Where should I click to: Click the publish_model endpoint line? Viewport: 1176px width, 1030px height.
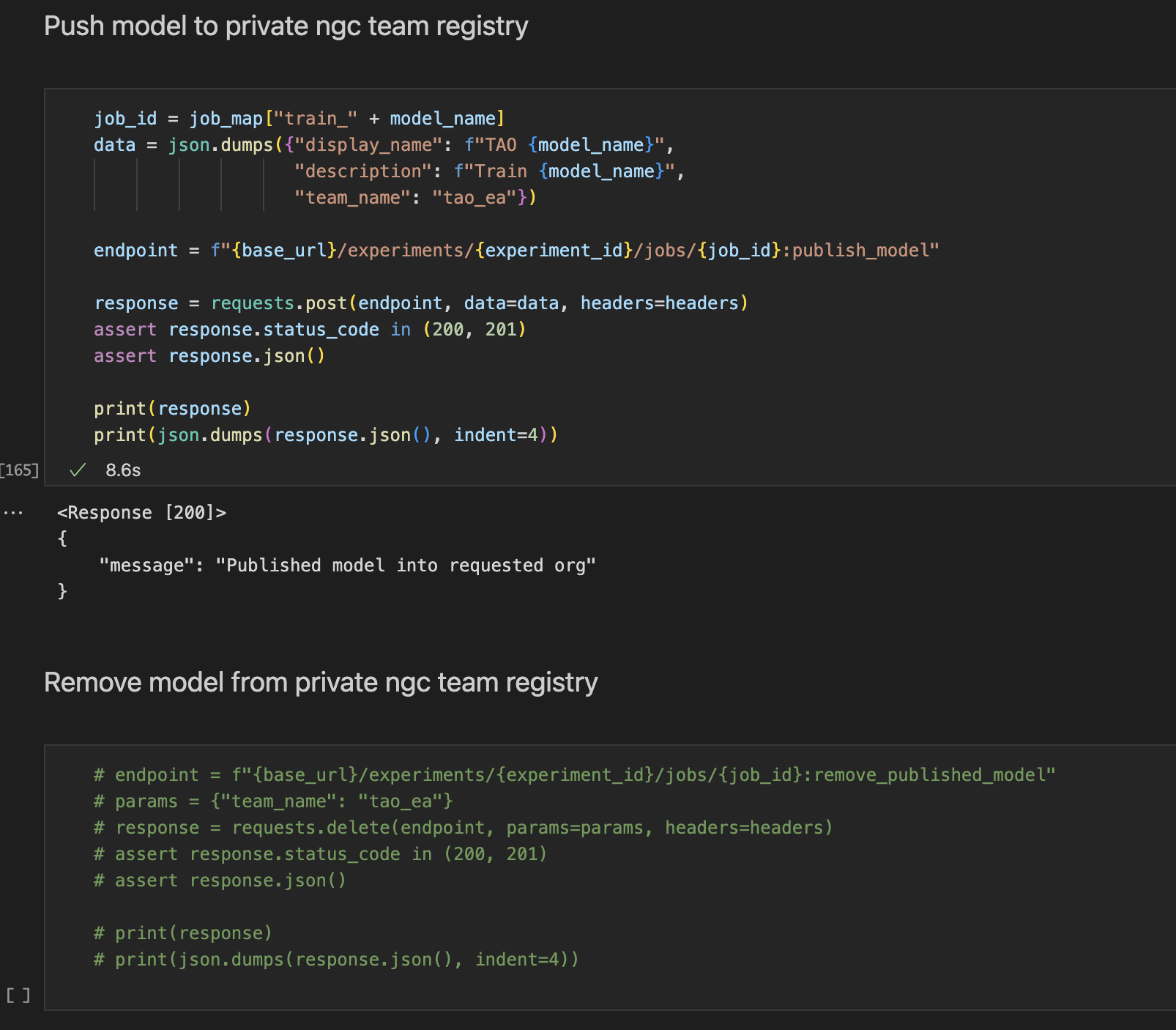[x=516, y=251]
